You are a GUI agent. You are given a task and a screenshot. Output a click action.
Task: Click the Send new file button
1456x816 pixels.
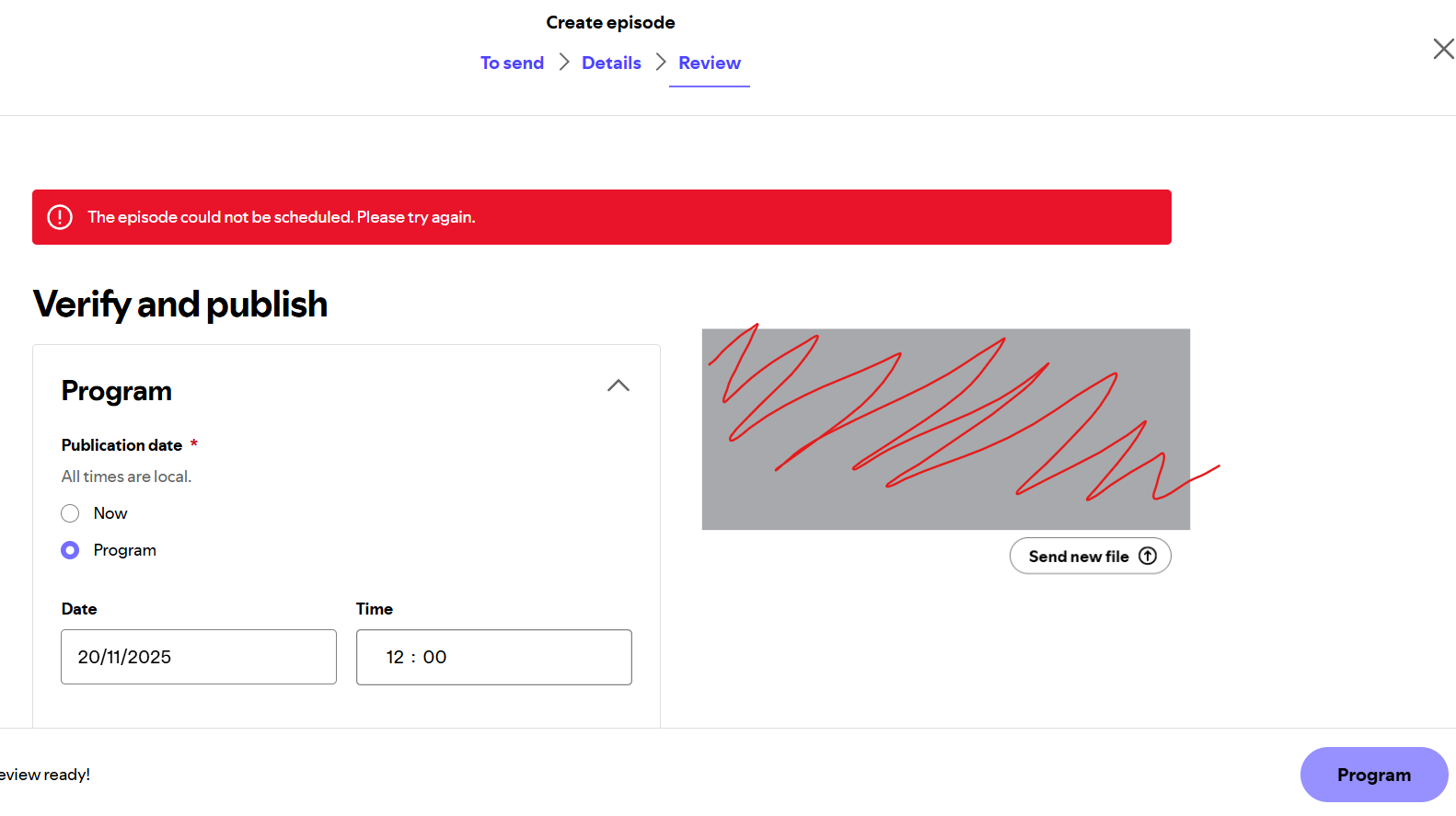(1091, 556)
